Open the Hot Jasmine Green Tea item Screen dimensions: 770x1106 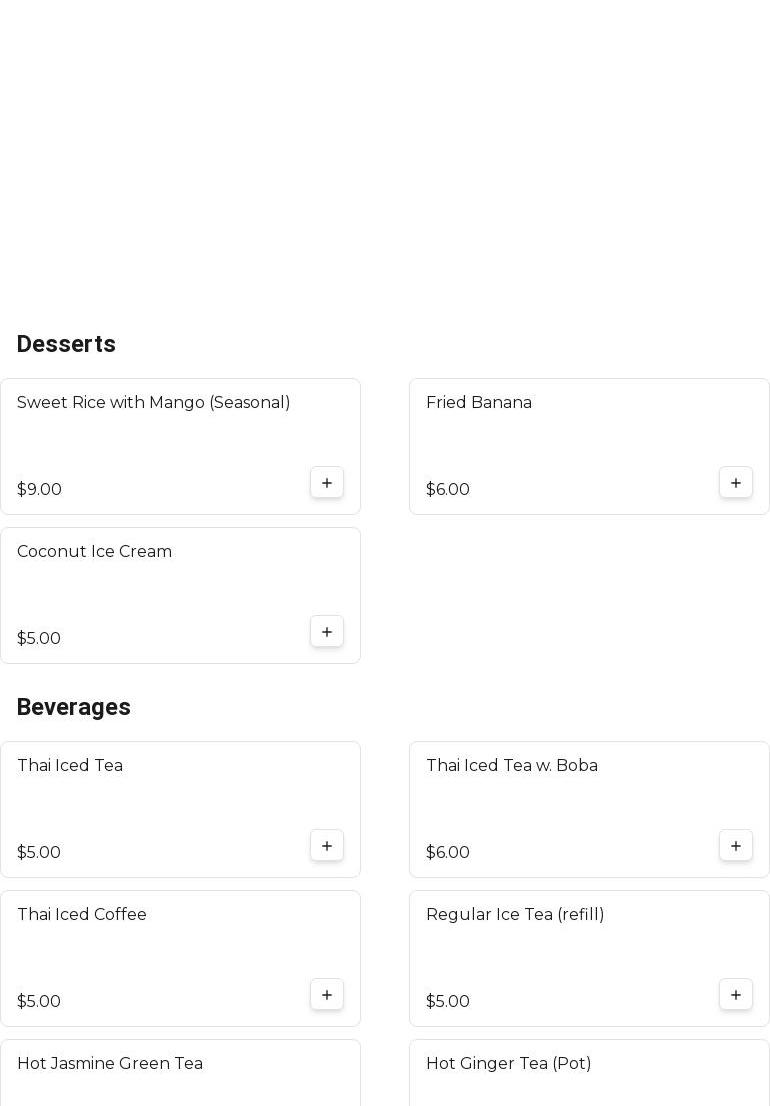coord(110,1064)
